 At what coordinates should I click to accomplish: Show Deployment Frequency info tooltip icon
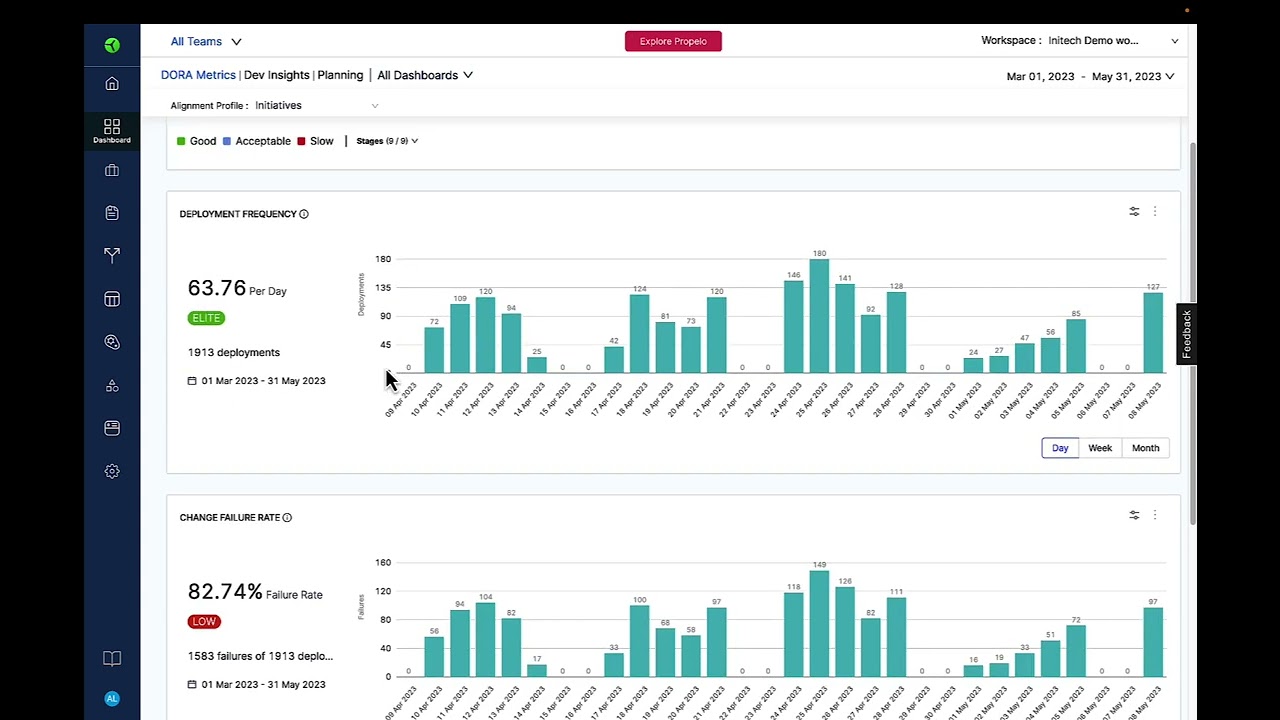click(x=304, y=214)
